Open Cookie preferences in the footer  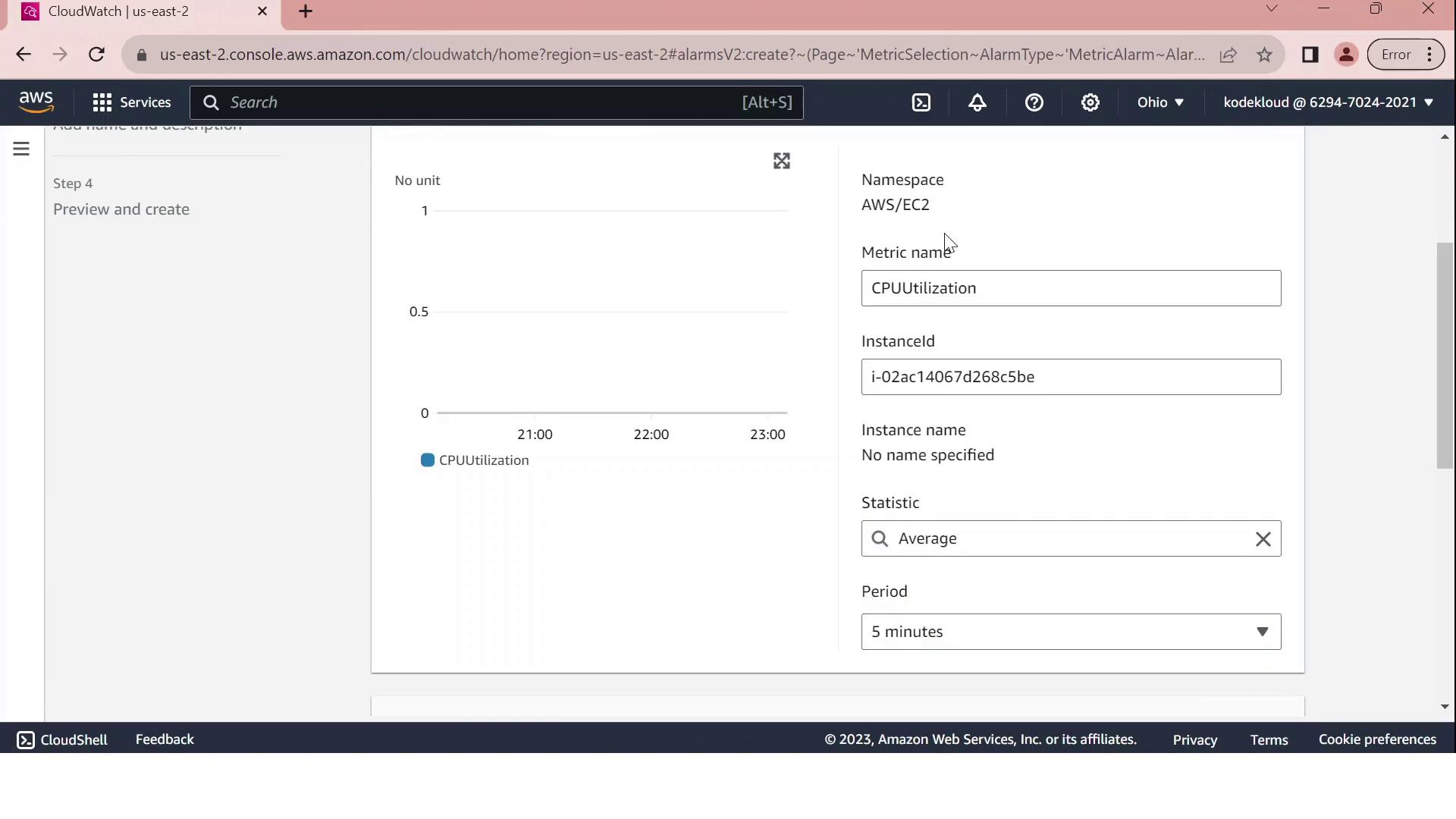point(1376,739)
